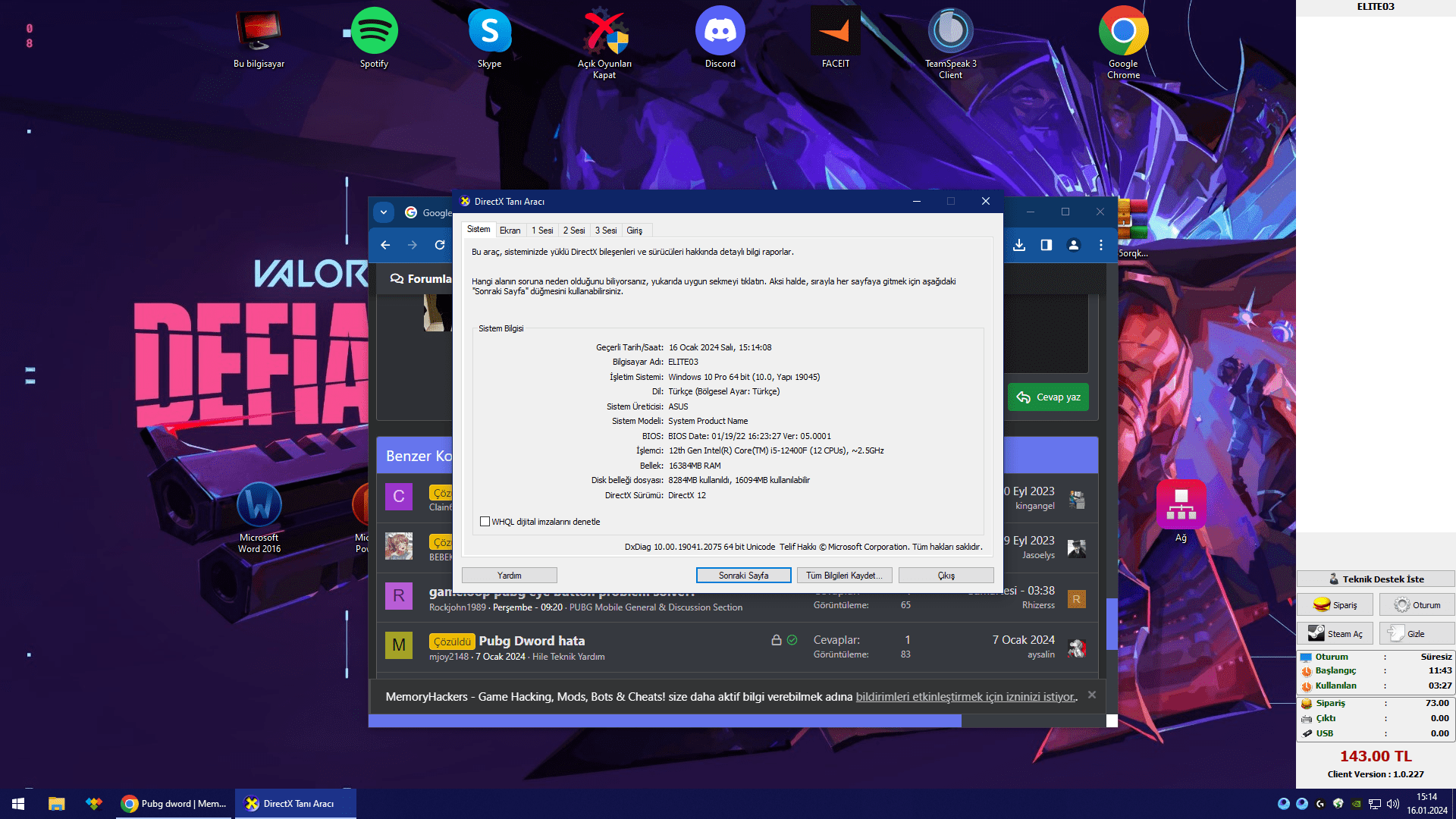Image resolution: width=1456 pixels, height=819 pixels.
Task: Click the Yardım button
Action: 510,576
